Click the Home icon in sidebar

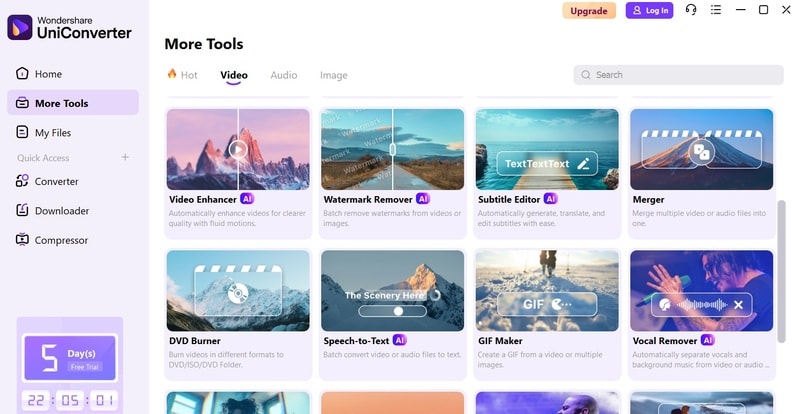tap(22, 74)
